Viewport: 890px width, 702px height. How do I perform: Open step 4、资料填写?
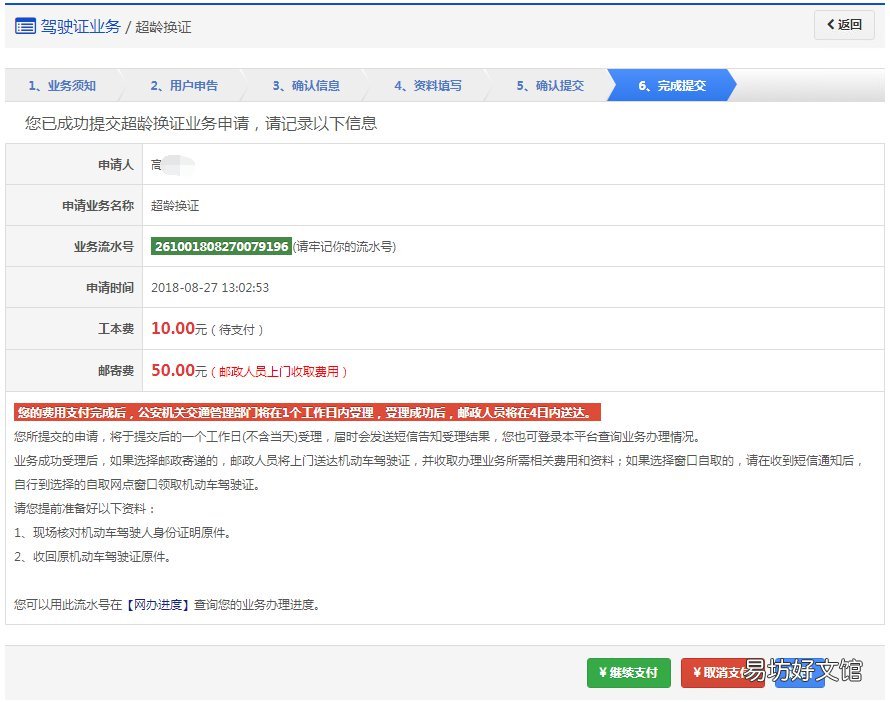[x=428, y=86]
